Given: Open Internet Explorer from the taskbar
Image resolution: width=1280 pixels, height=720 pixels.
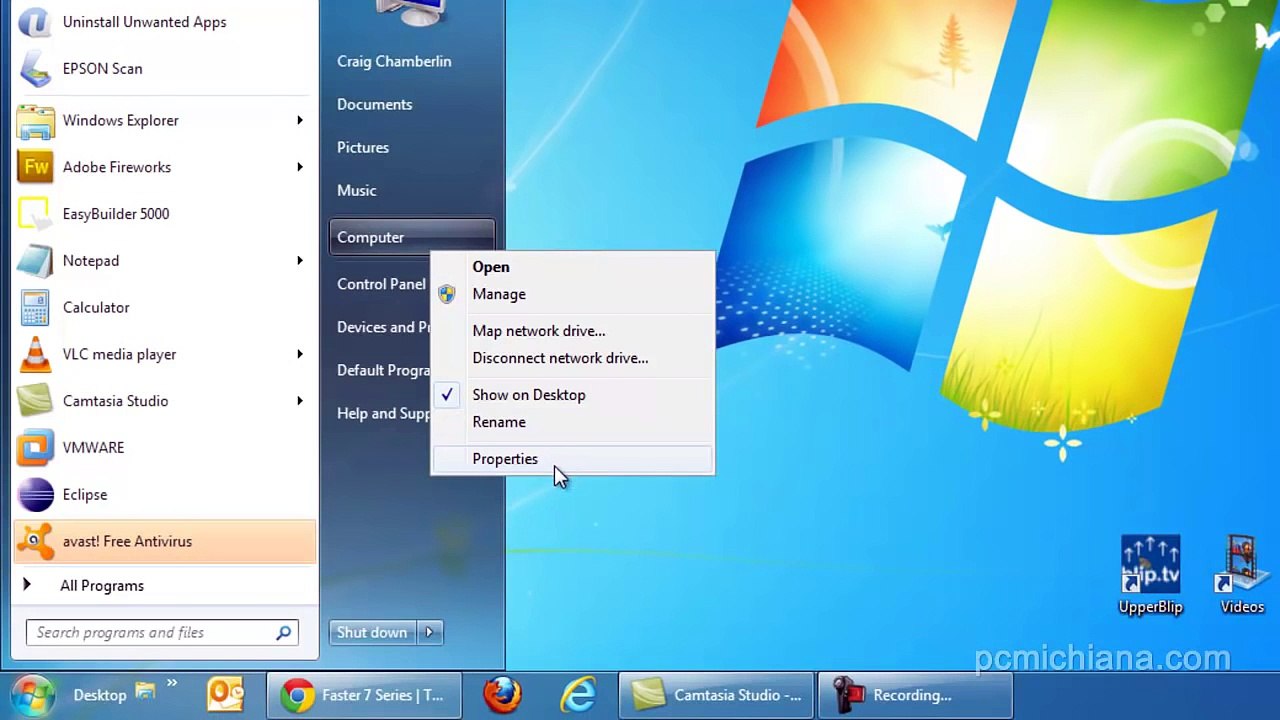Looking at the screenshot, I should click(578, 695).
